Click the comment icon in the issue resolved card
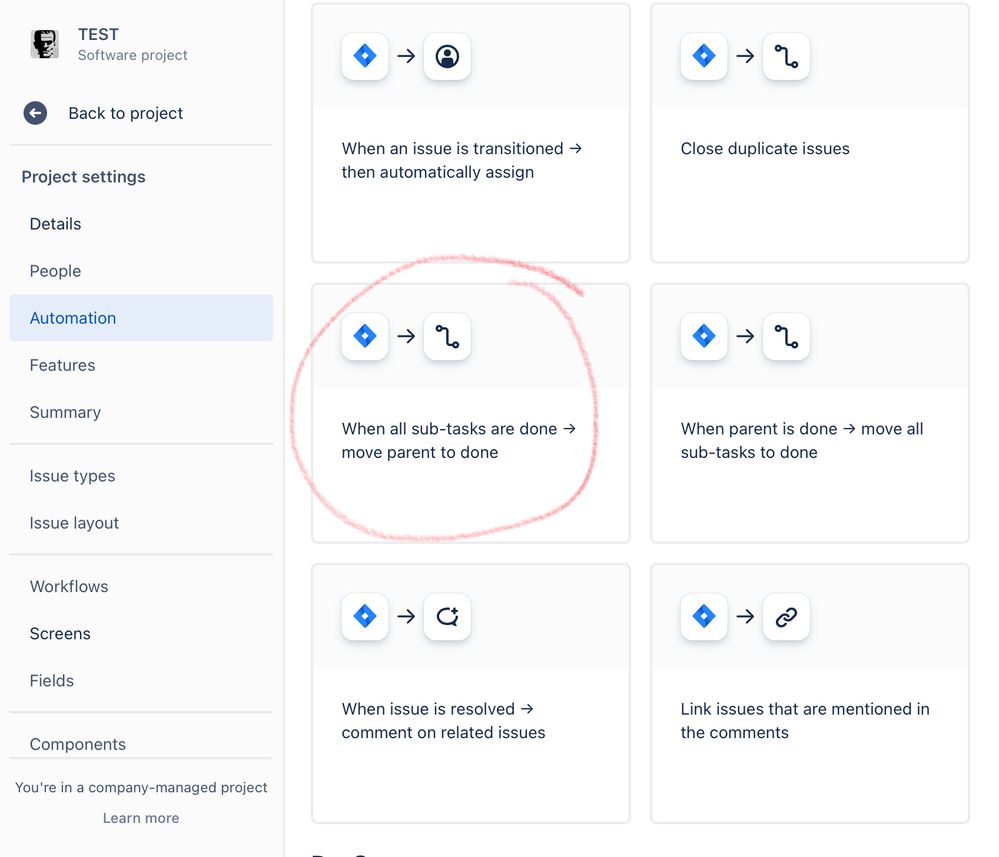Viewport: 999px width, 857px height. pos(447,617)
